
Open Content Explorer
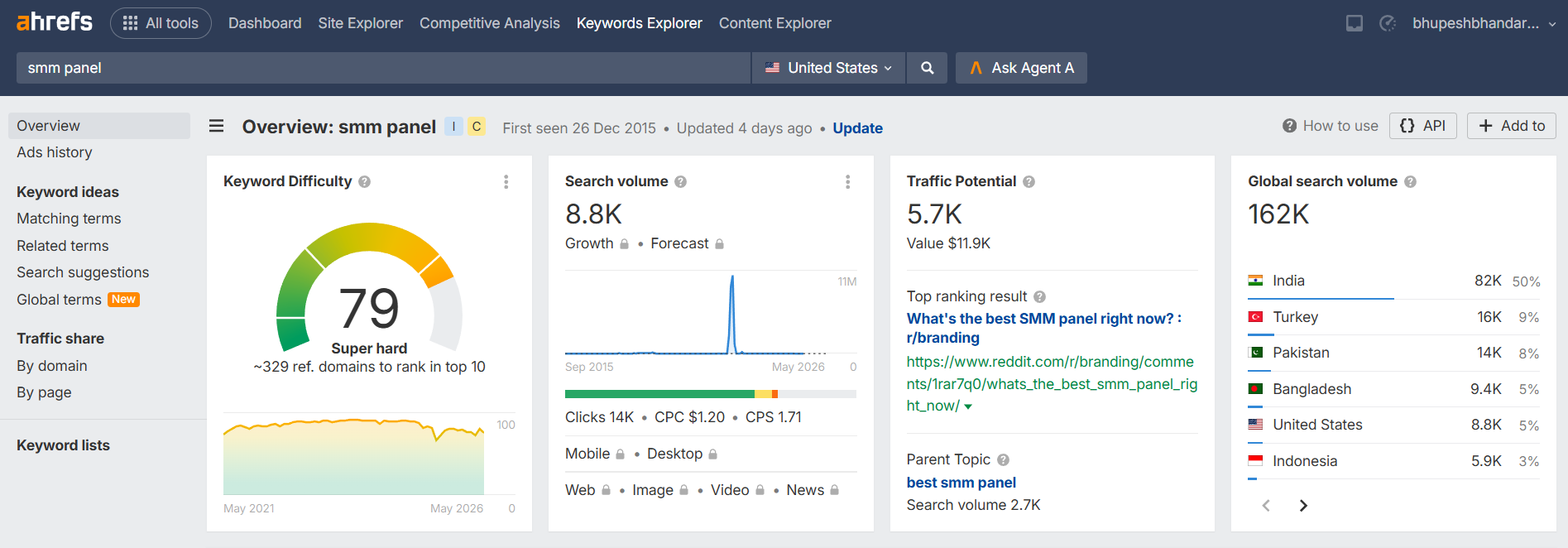tap(775, 23)
